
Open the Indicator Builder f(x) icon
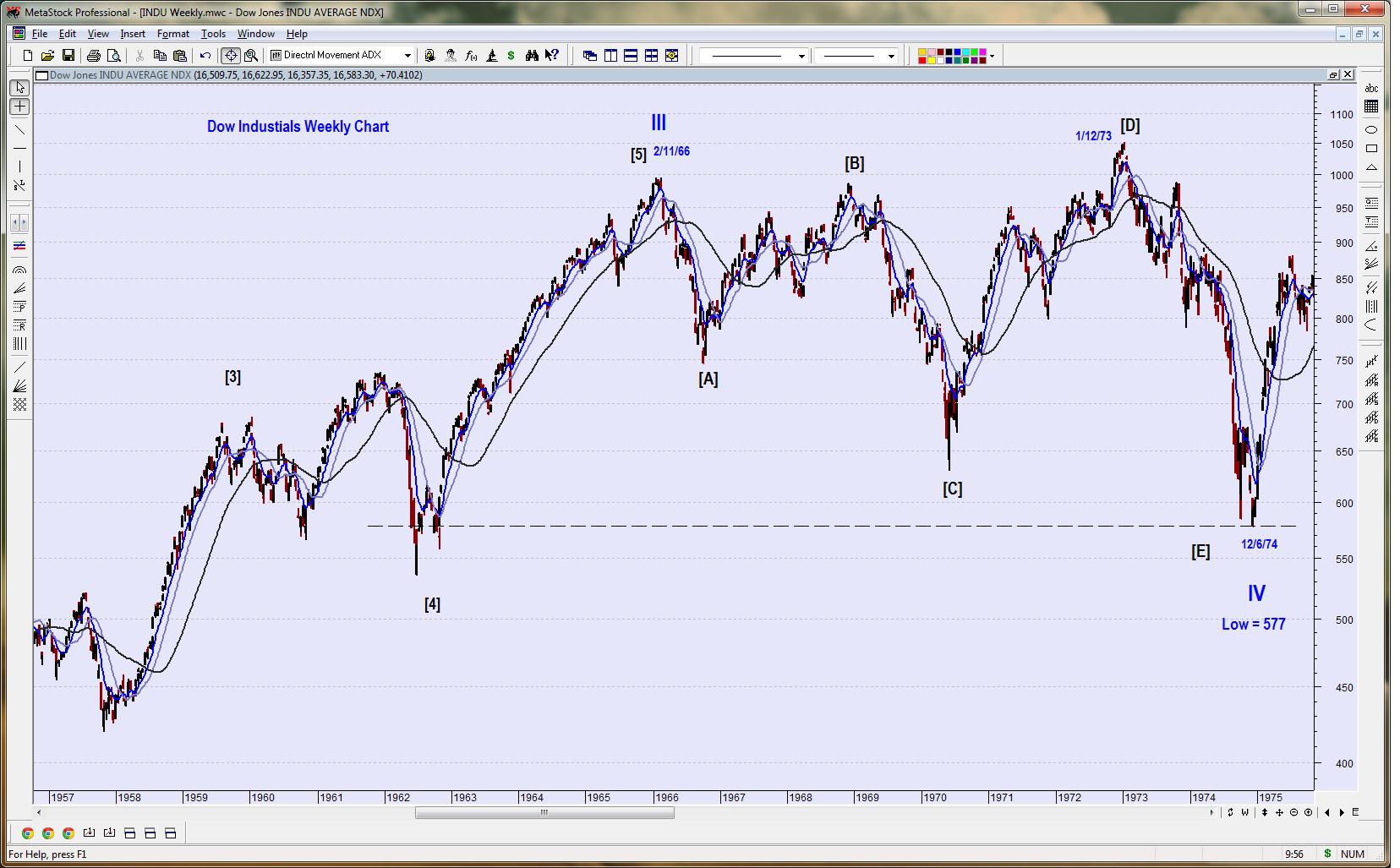click(x=472, y=55)
